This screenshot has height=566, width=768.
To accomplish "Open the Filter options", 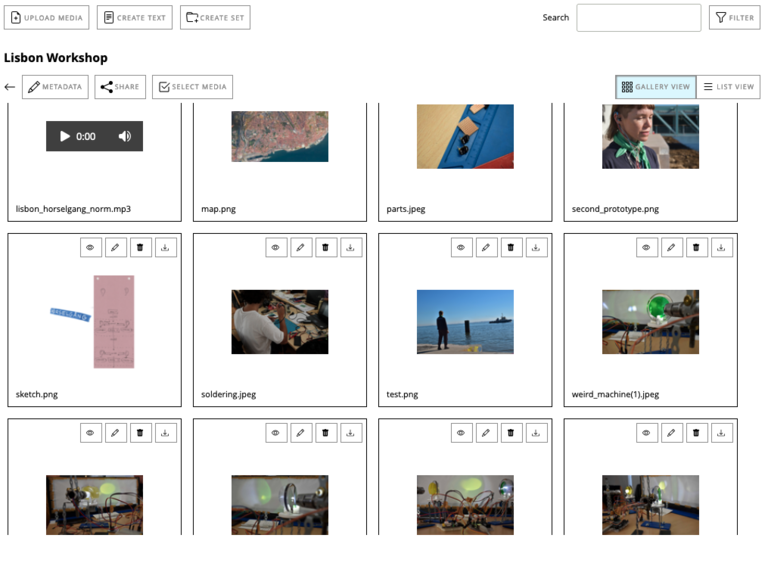I will coord(734,17).
